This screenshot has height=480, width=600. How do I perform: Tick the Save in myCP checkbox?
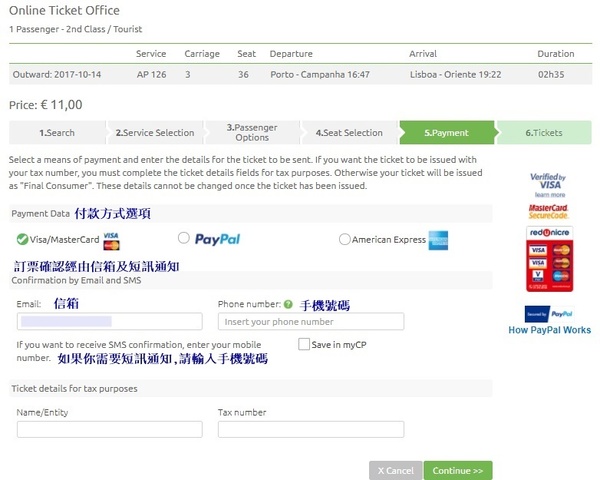tap(304, 344)
